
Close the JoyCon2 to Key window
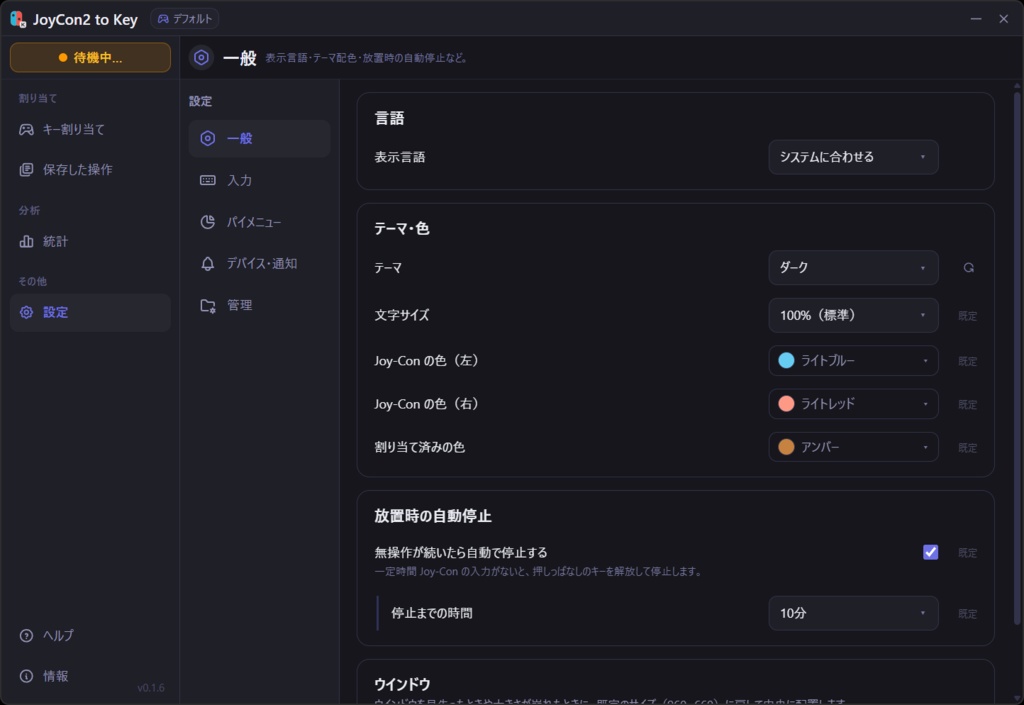coord(1004,19)
